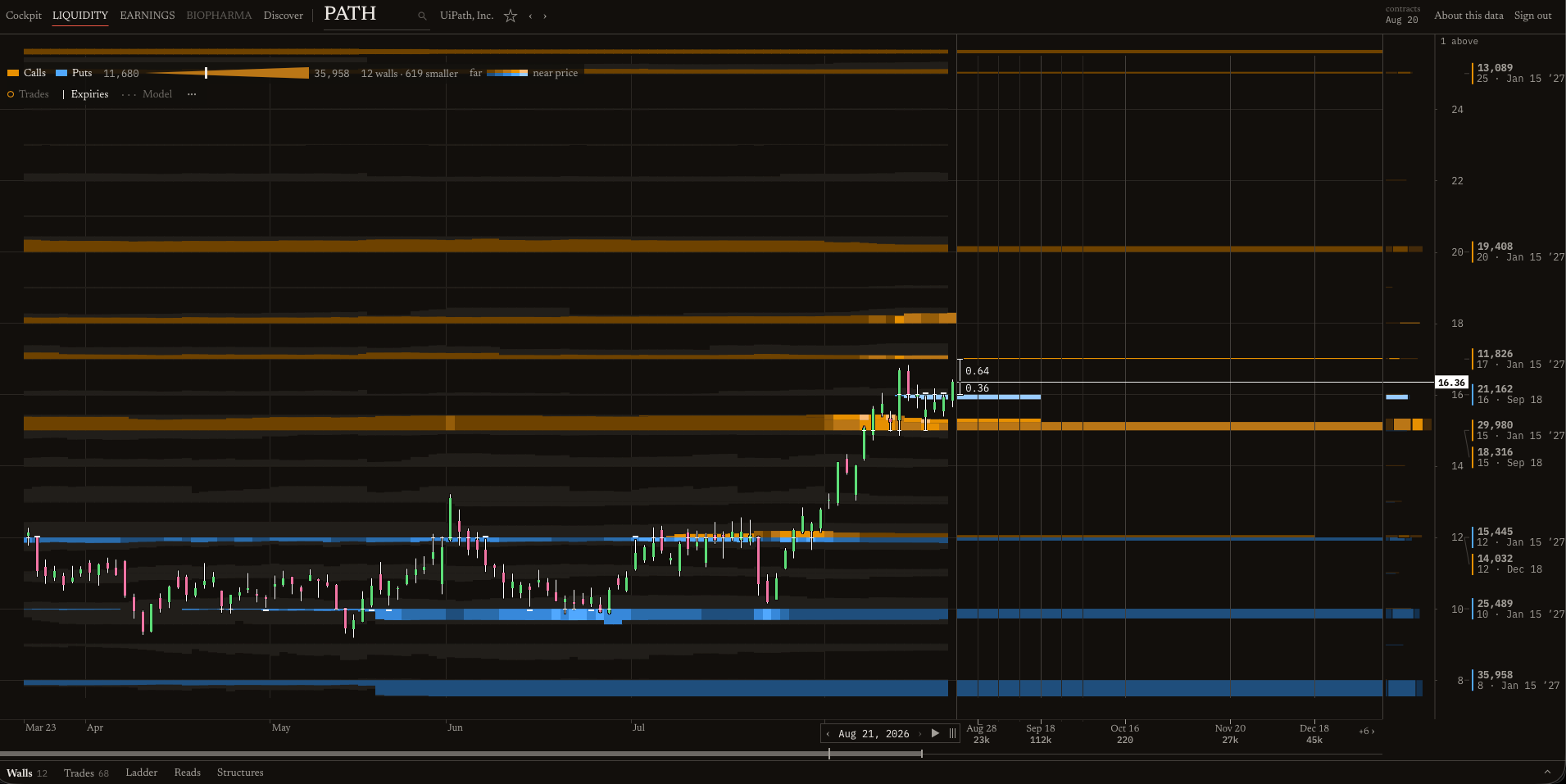Click the ticker search magnifier icon

[x=422, y=16]
